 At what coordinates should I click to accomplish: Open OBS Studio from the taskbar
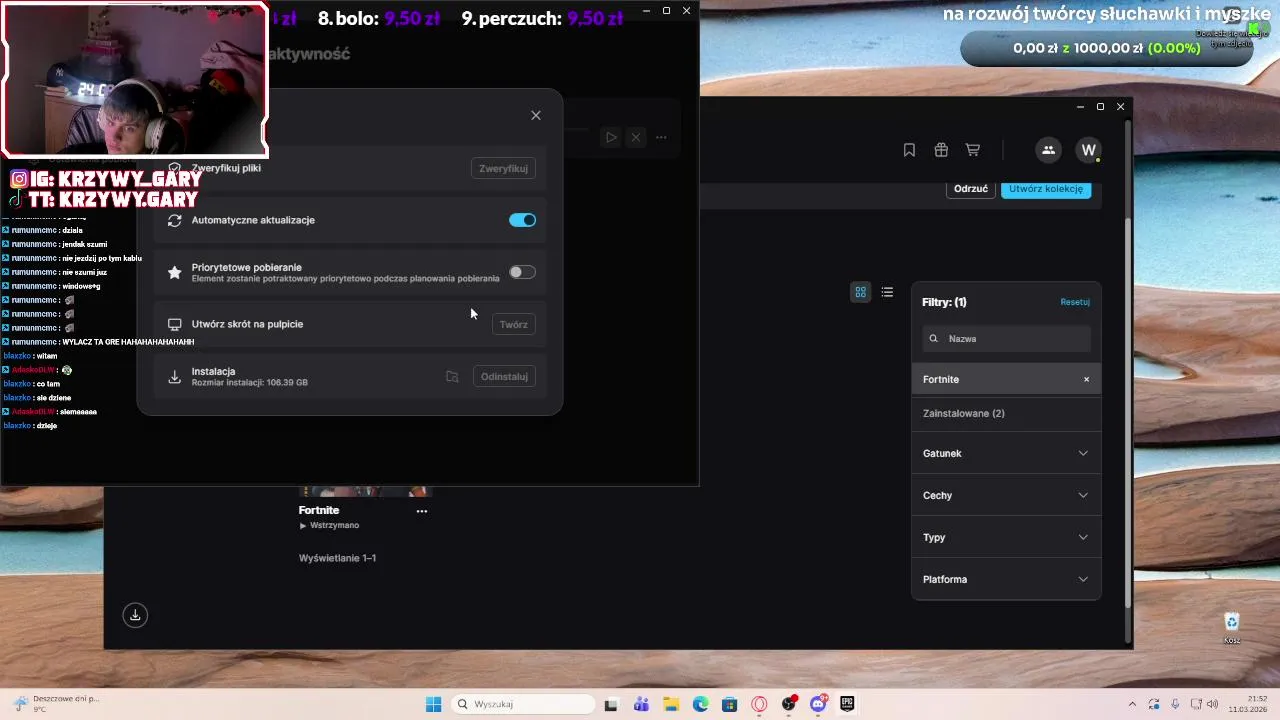click(x=789, y=704)
